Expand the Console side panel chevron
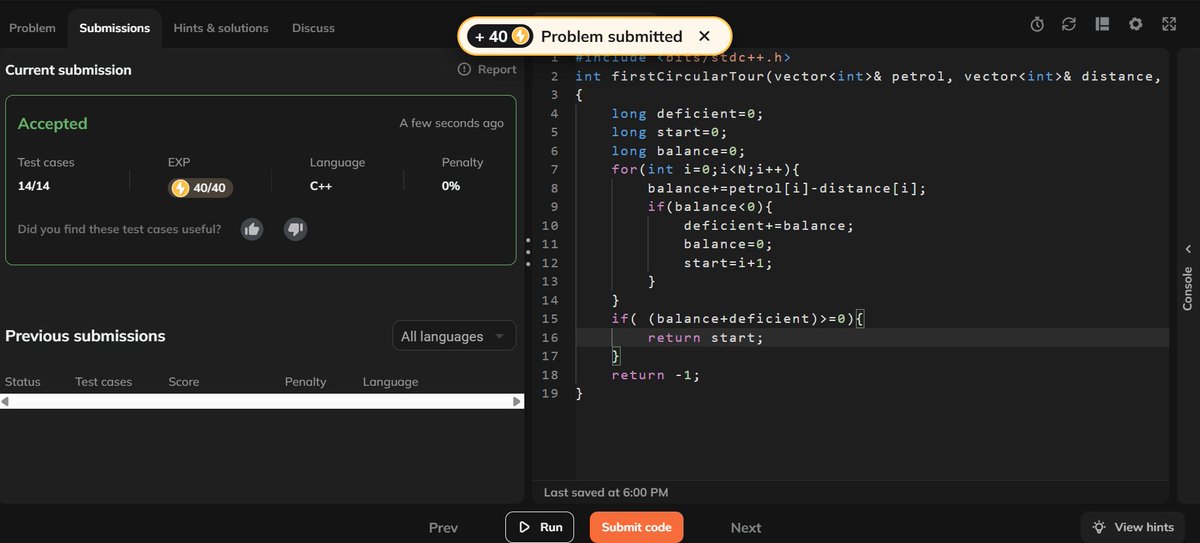 pos(1188,249)
